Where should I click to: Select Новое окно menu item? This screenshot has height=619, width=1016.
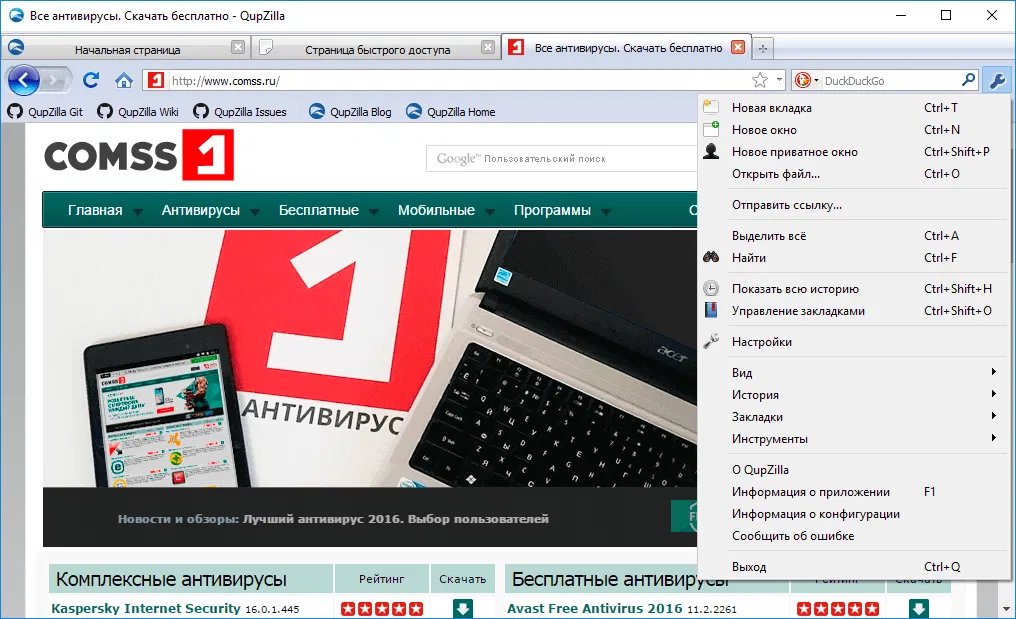[x=854, y=130]
